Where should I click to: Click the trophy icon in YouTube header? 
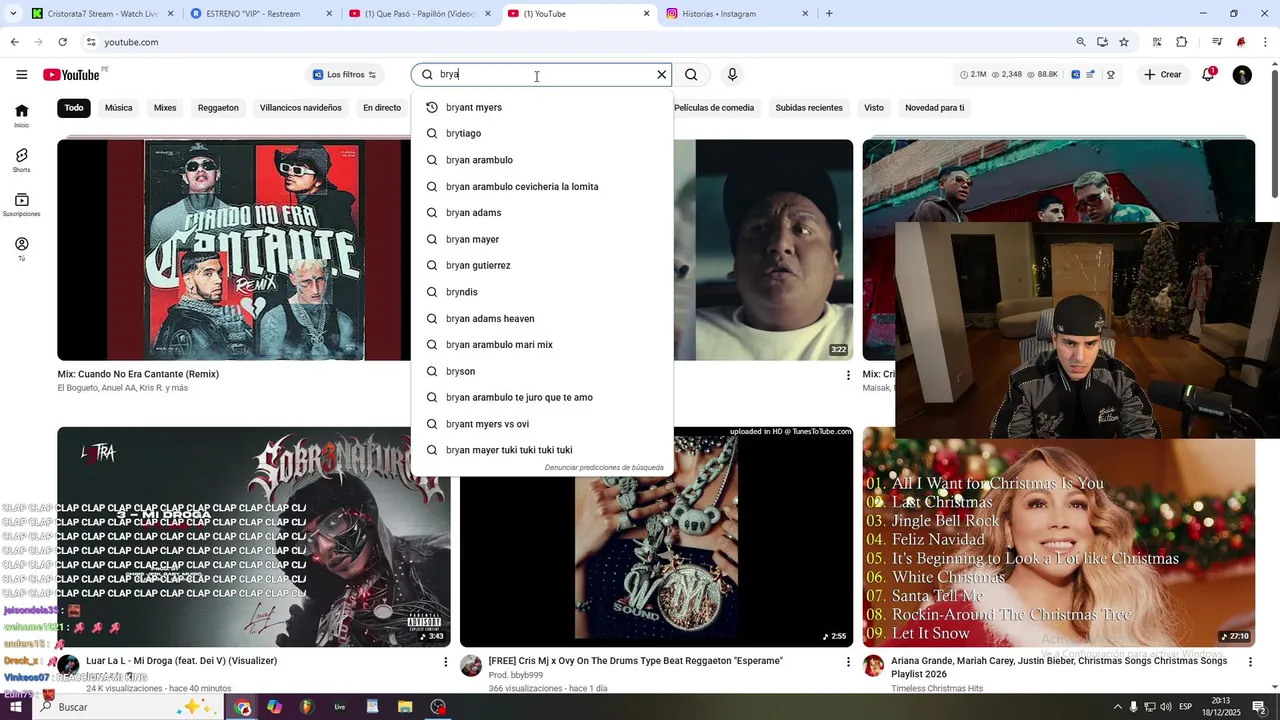pos(1110,75)
